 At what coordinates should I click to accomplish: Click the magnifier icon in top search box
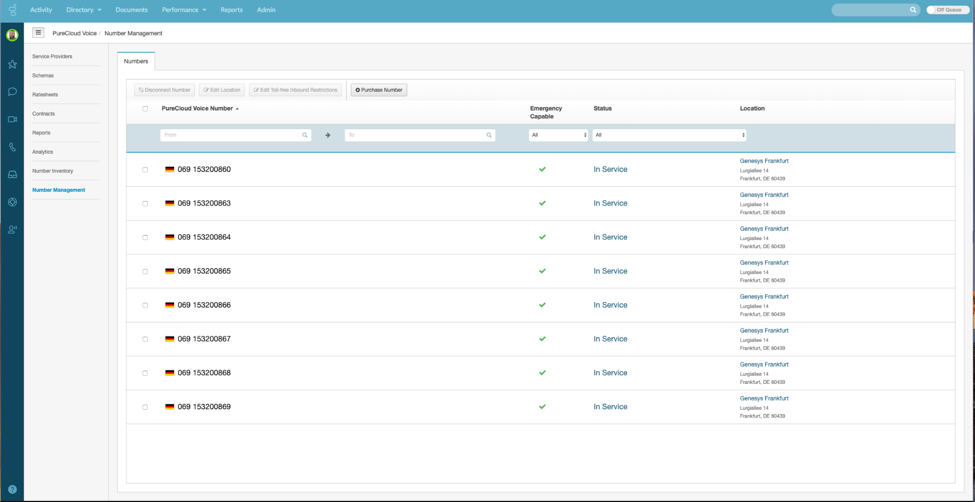tap(913, 10)
